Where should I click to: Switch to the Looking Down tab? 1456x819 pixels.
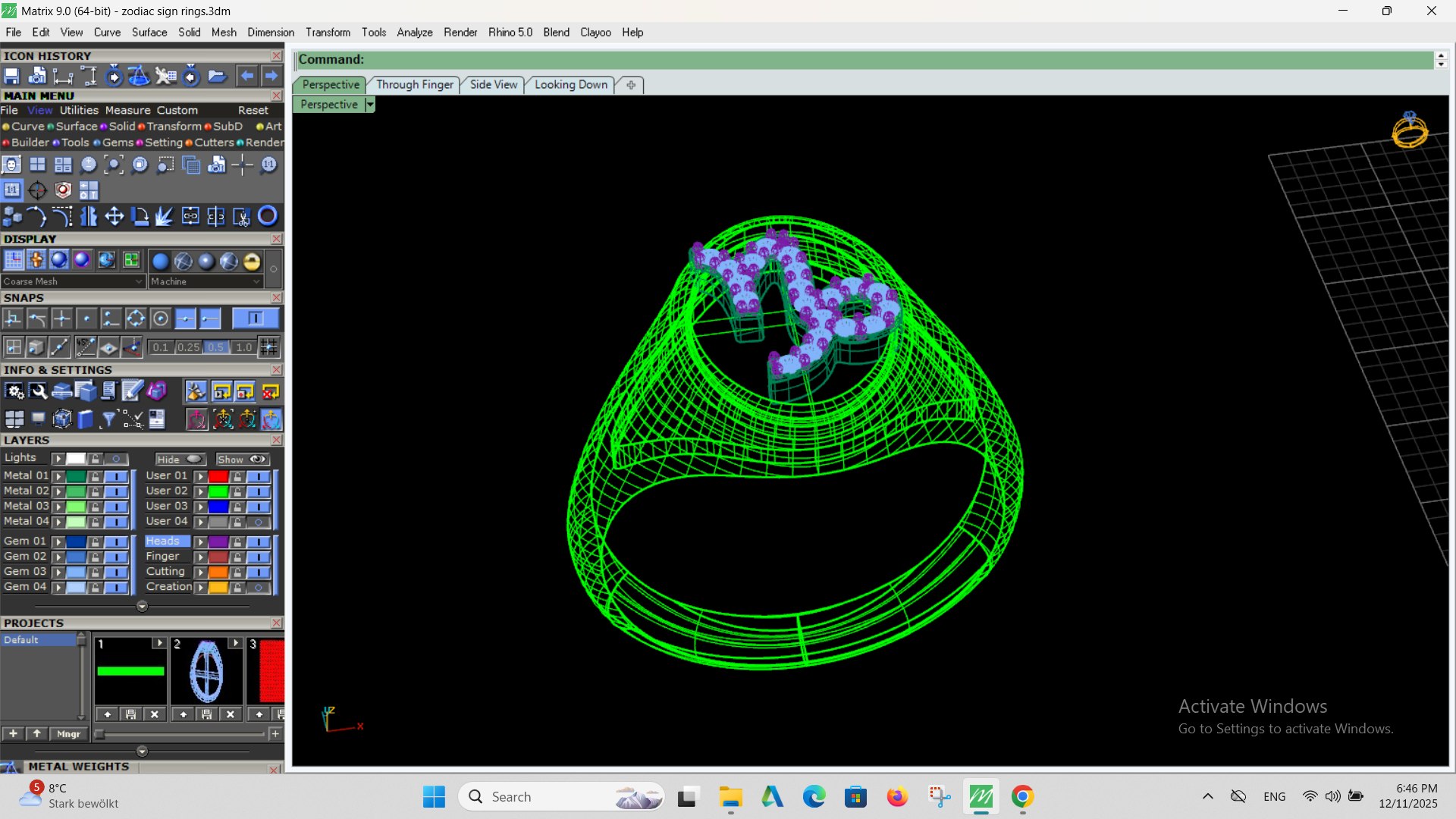571,85
